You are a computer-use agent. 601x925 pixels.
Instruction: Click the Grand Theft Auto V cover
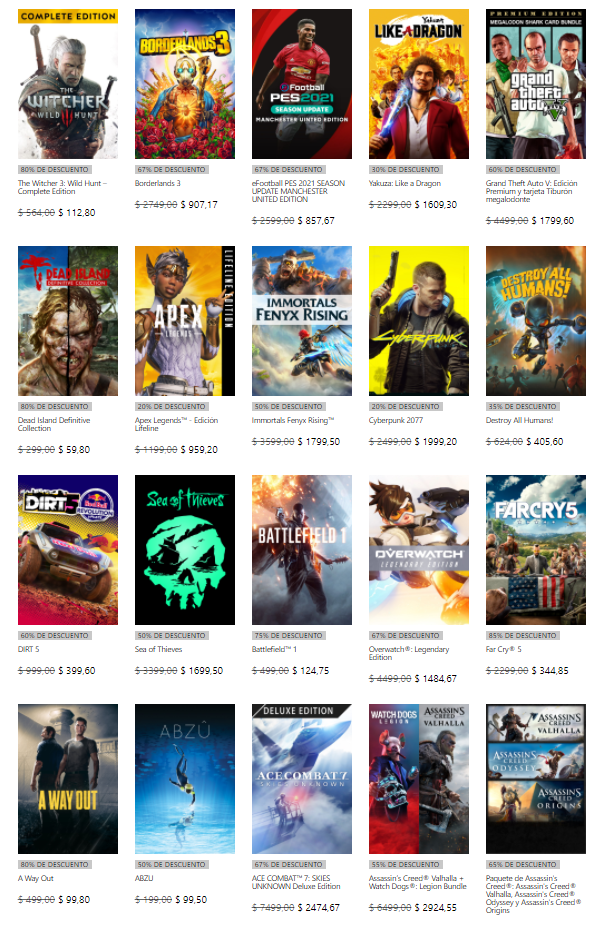click(x=535, y=84)
